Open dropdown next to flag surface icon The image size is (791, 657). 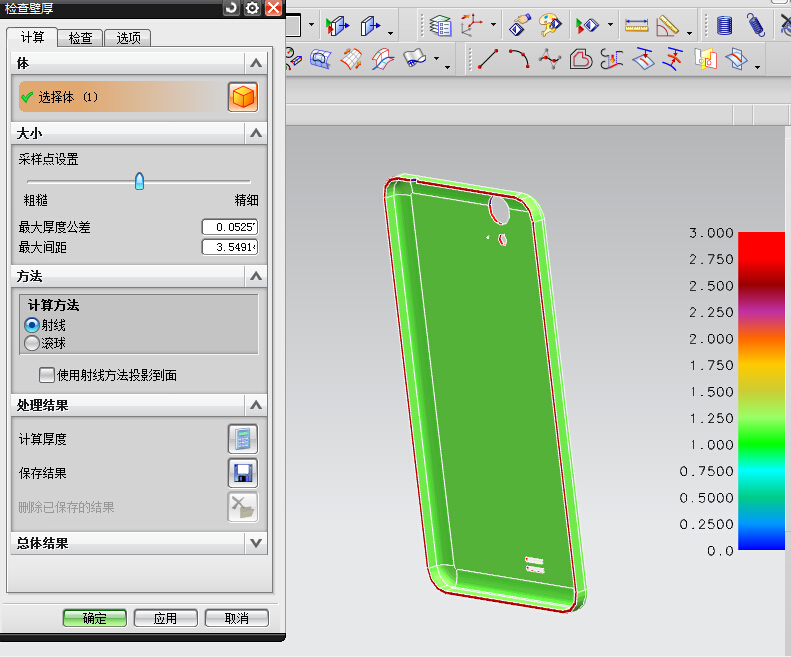(436, 58)
